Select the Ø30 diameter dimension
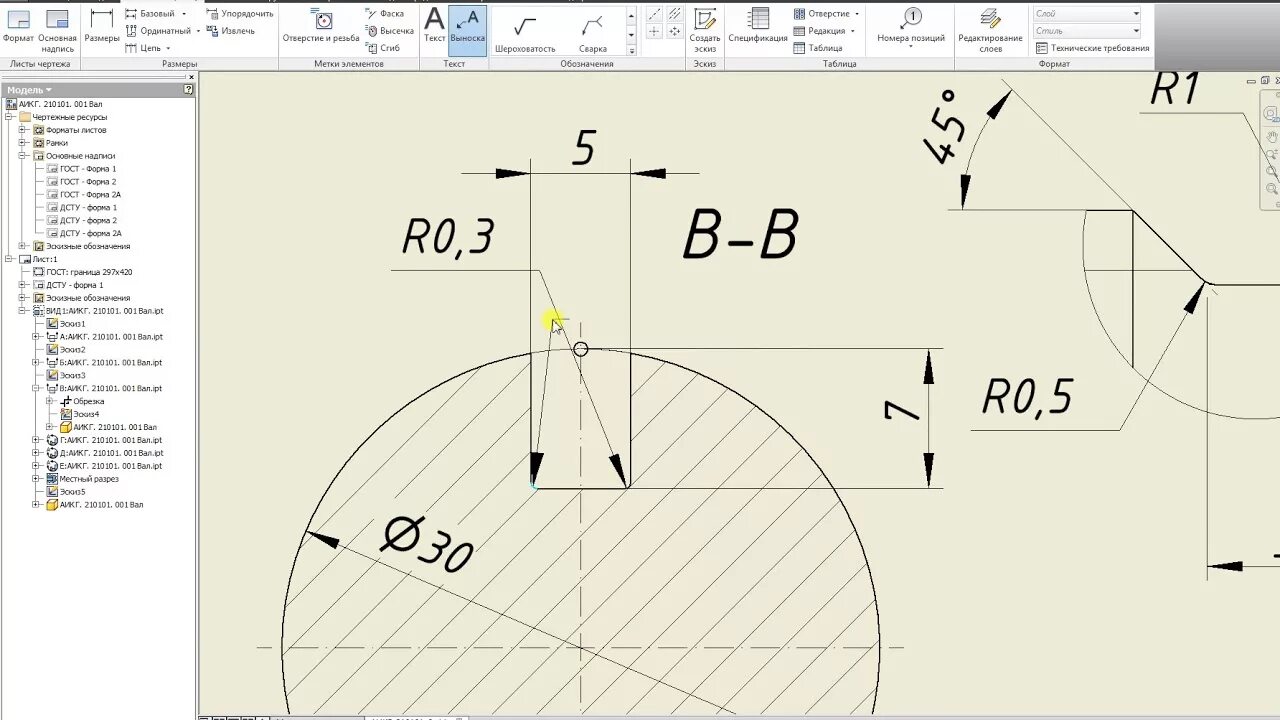The width and height of the screenshot is (1280, 720). point(427,545)
